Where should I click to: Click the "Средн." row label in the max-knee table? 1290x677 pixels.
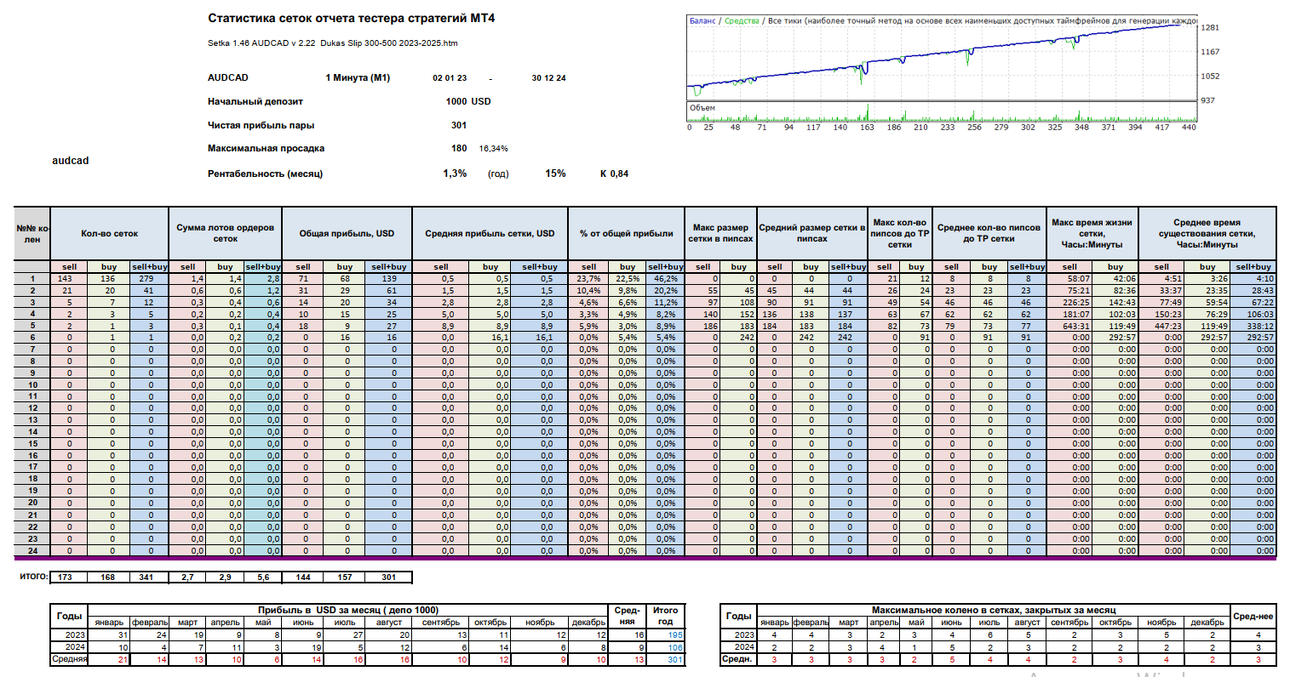tap(738, 659)
